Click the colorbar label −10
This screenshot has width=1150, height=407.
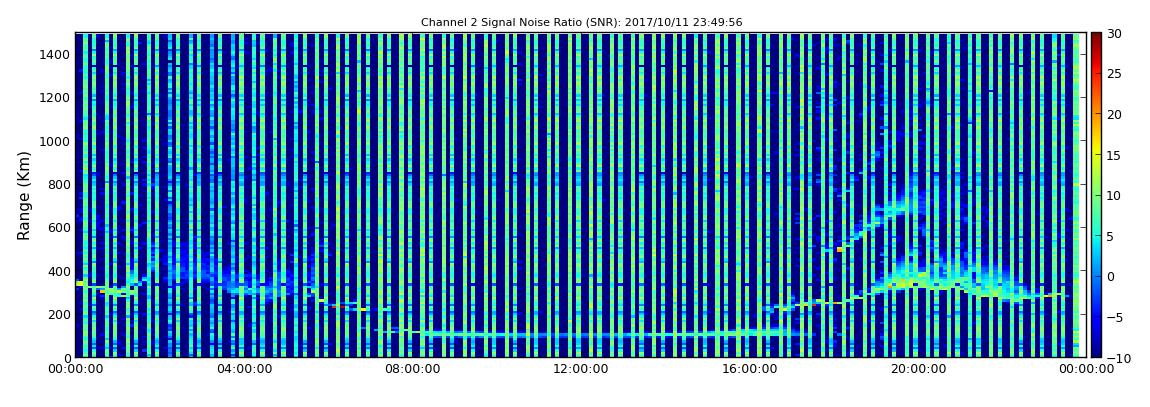click(x=1117, y=358)
